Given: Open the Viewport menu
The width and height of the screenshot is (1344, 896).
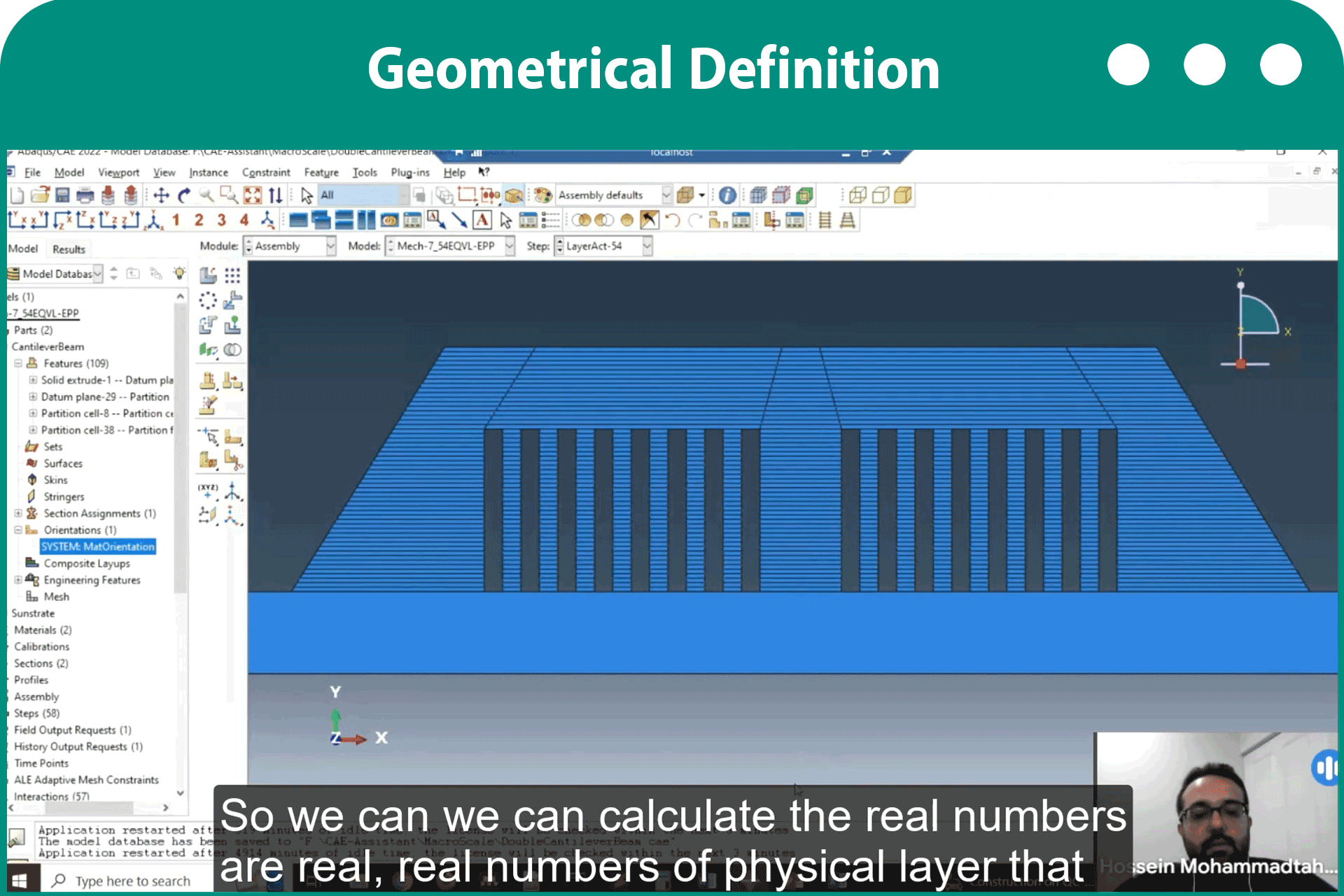Looking at the screenshot, I should coord(118,172).
